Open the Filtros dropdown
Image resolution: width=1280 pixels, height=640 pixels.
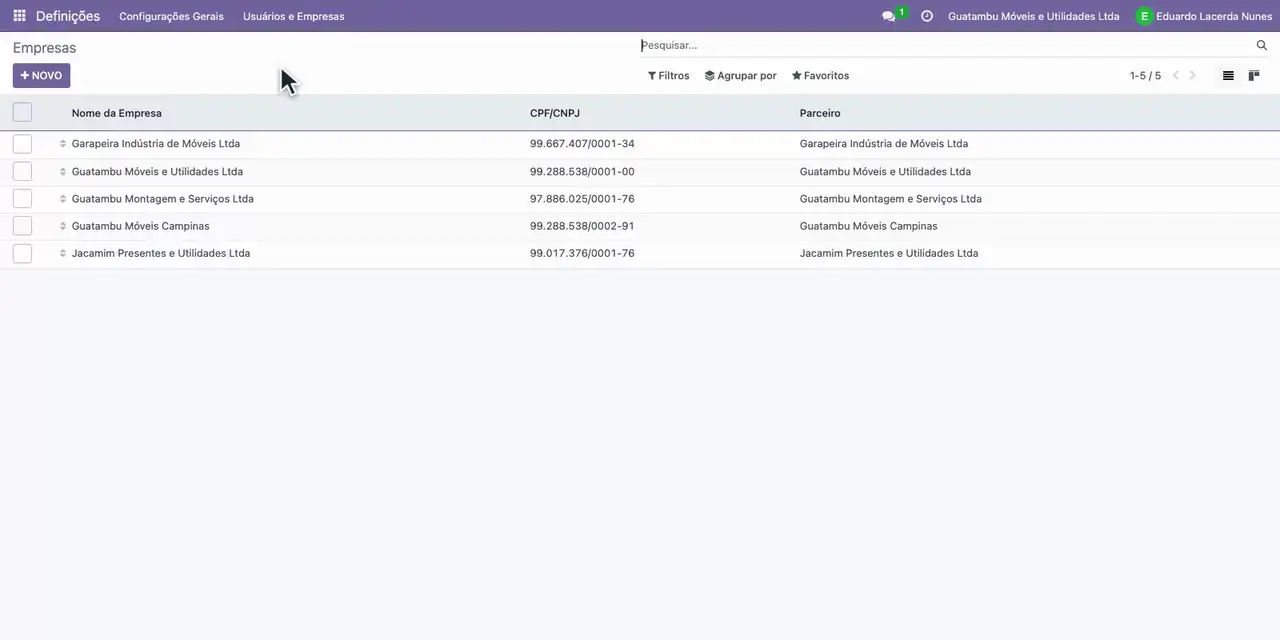click(x=668, y=76)
